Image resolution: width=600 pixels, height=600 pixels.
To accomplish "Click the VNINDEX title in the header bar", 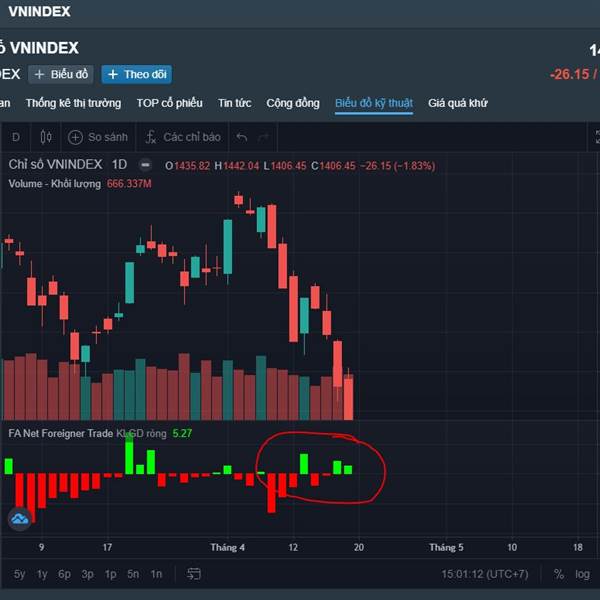I will pos(39,11).
